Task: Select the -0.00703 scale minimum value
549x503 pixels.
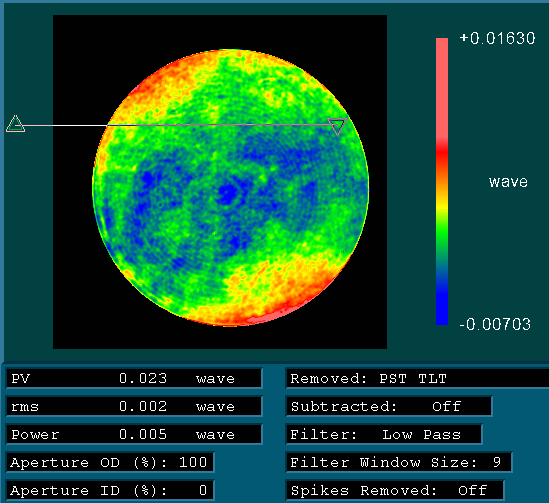Action: (495, 324)
